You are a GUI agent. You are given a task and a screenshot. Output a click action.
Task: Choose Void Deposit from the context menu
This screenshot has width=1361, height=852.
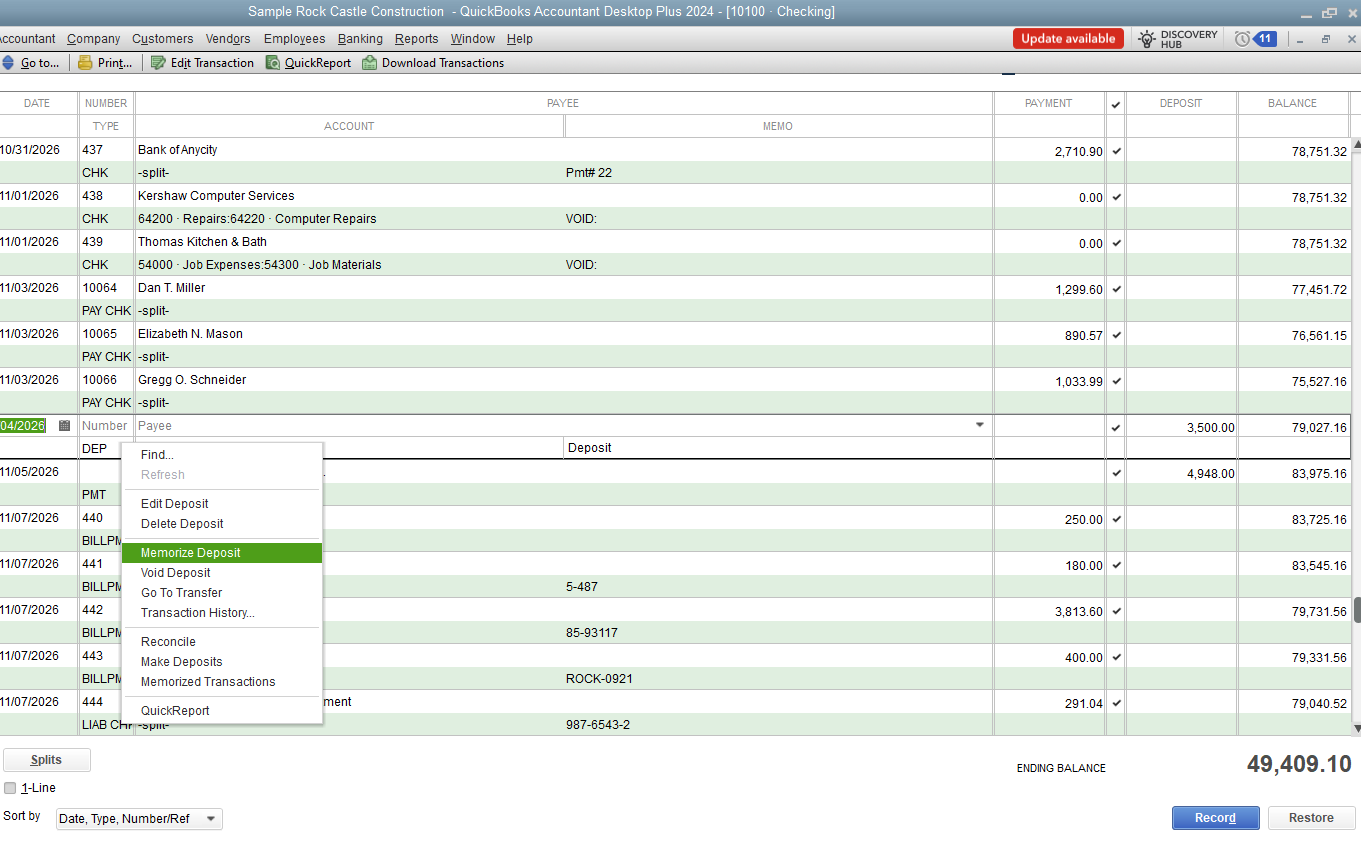coord(222,573)
